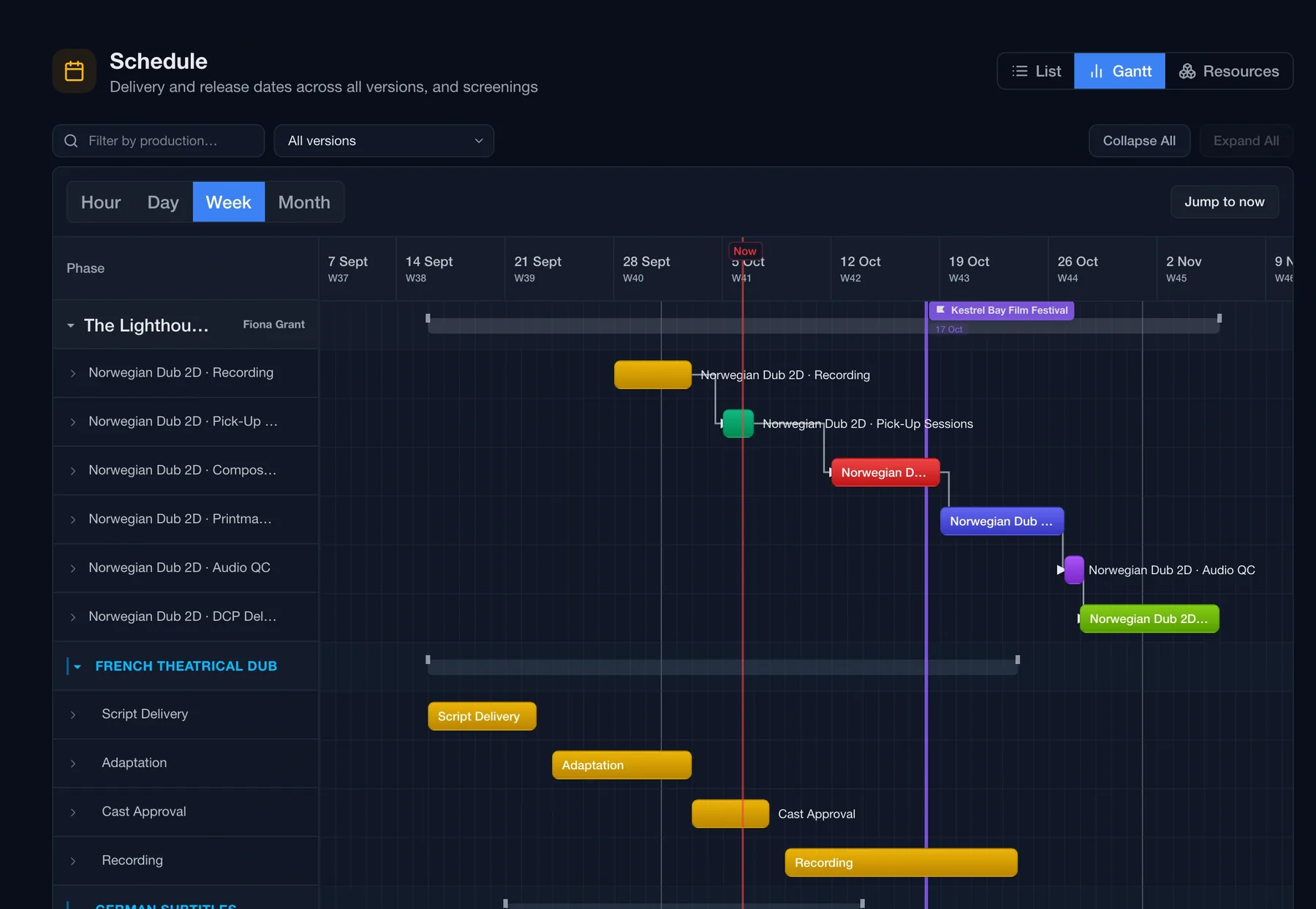Click the 28 Sept W40 column header
1316x909 pixels.
click(668, 268)
